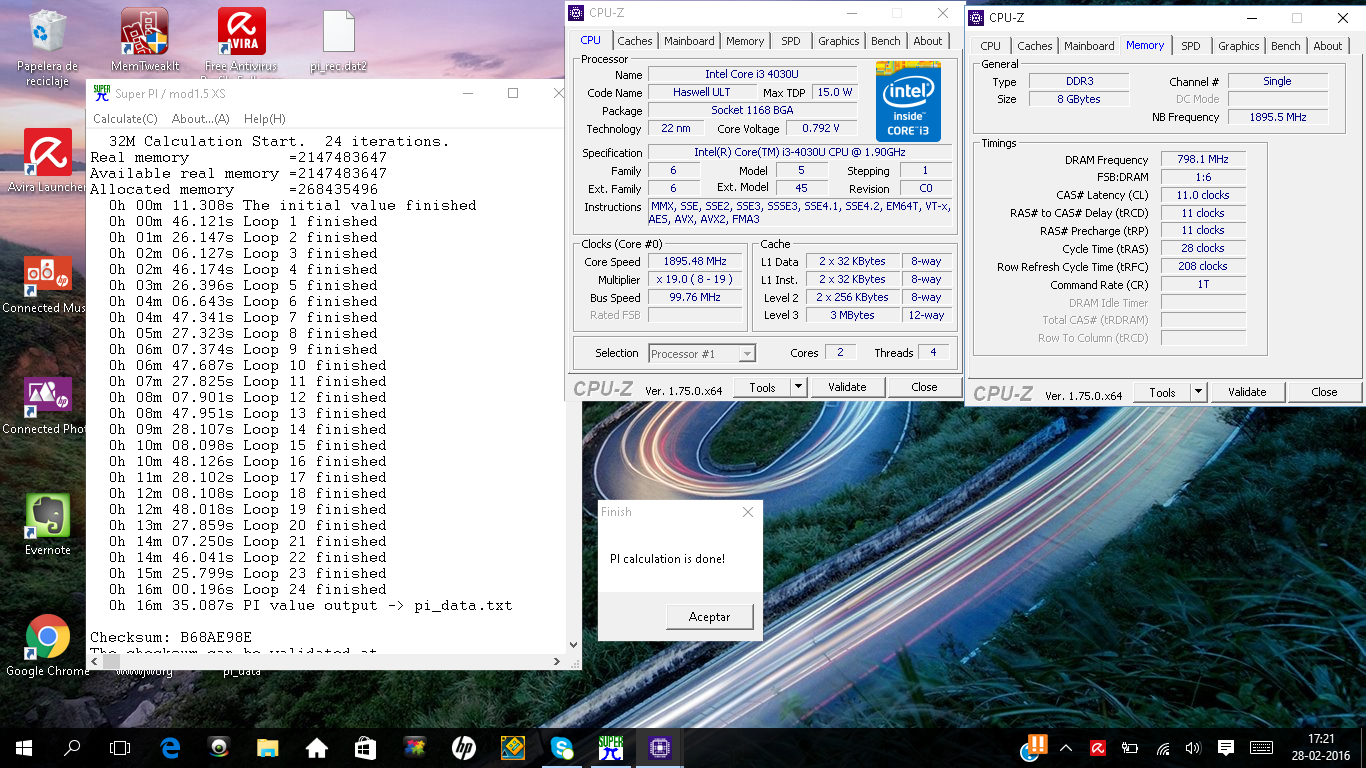
Task: Switch to Bench tab in CPU-Z CPU window
Action: [x=886, y=41]
